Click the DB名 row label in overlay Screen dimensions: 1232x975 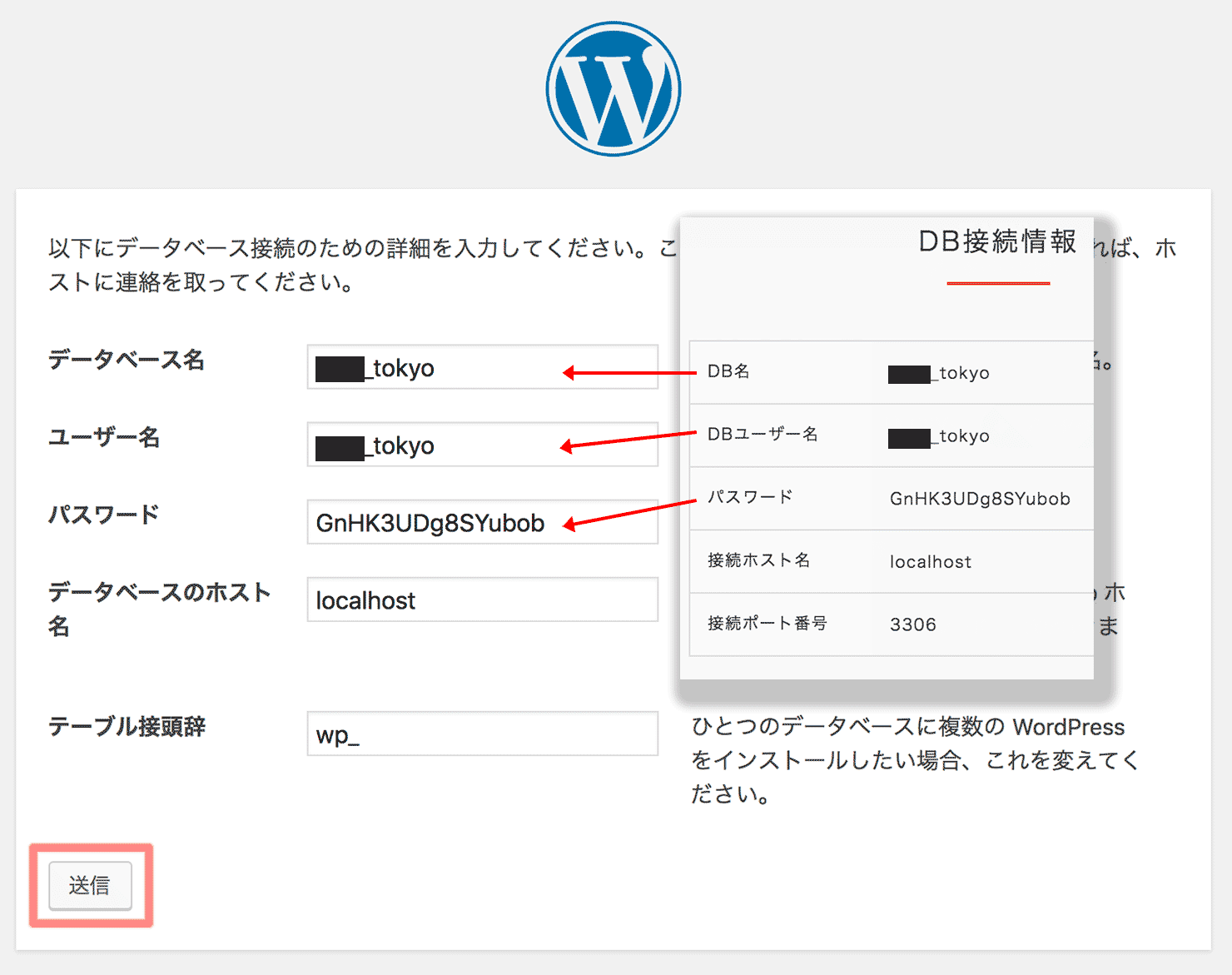click(x=728, y=371)
